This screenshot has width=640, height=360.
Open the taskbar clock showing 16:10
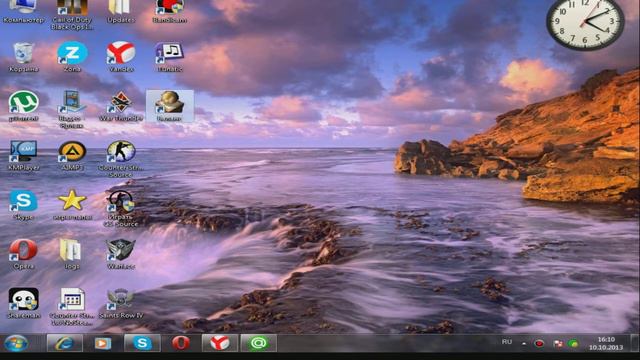(606, 343)
